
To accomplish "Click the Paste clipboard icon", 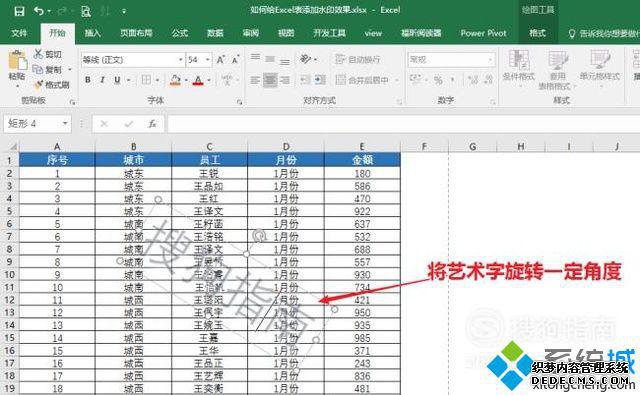I will (18, 61).
